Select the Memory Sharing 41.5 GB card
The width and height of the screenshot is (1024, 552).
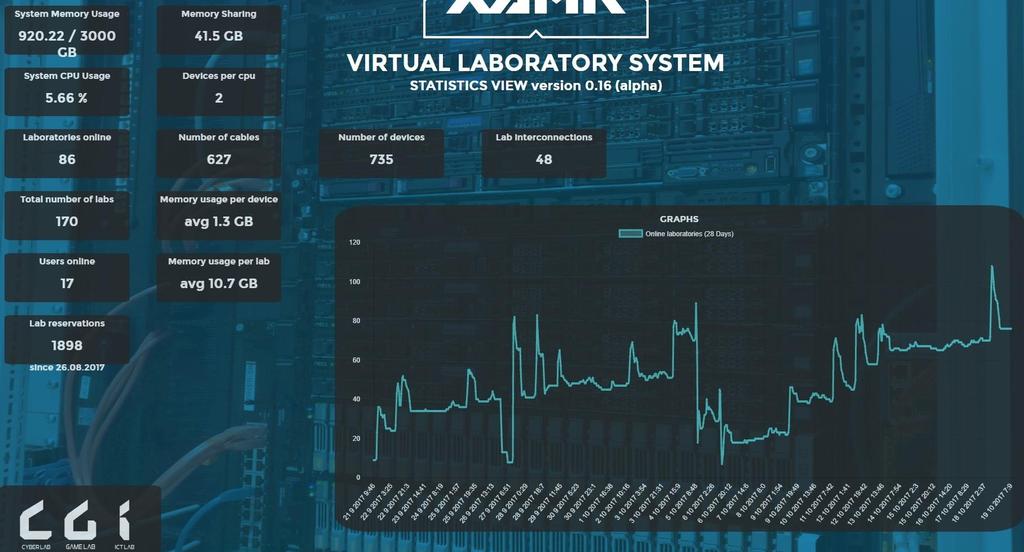point(219,30)
